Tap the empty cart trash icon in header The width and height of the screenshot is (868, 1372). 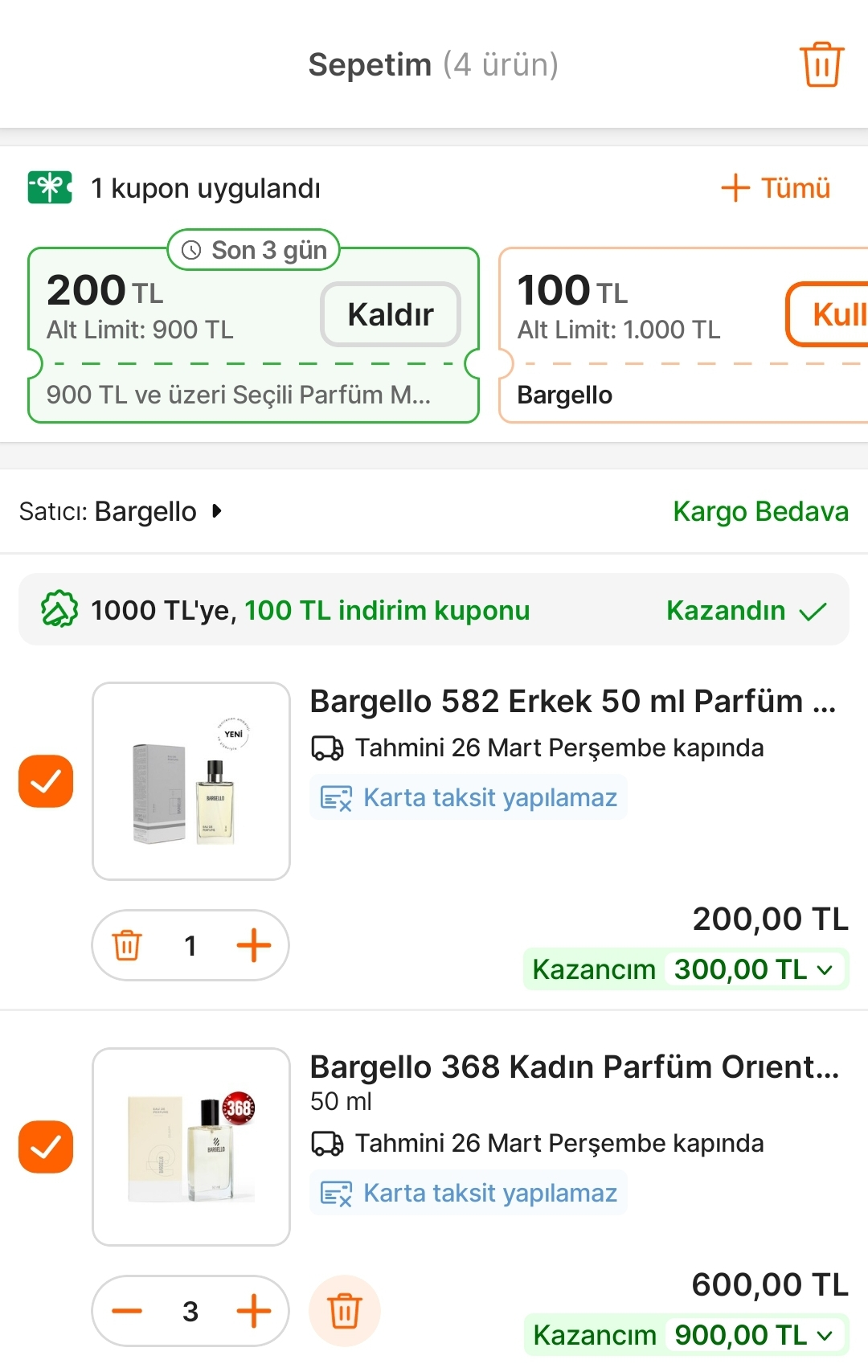[821, 64]
